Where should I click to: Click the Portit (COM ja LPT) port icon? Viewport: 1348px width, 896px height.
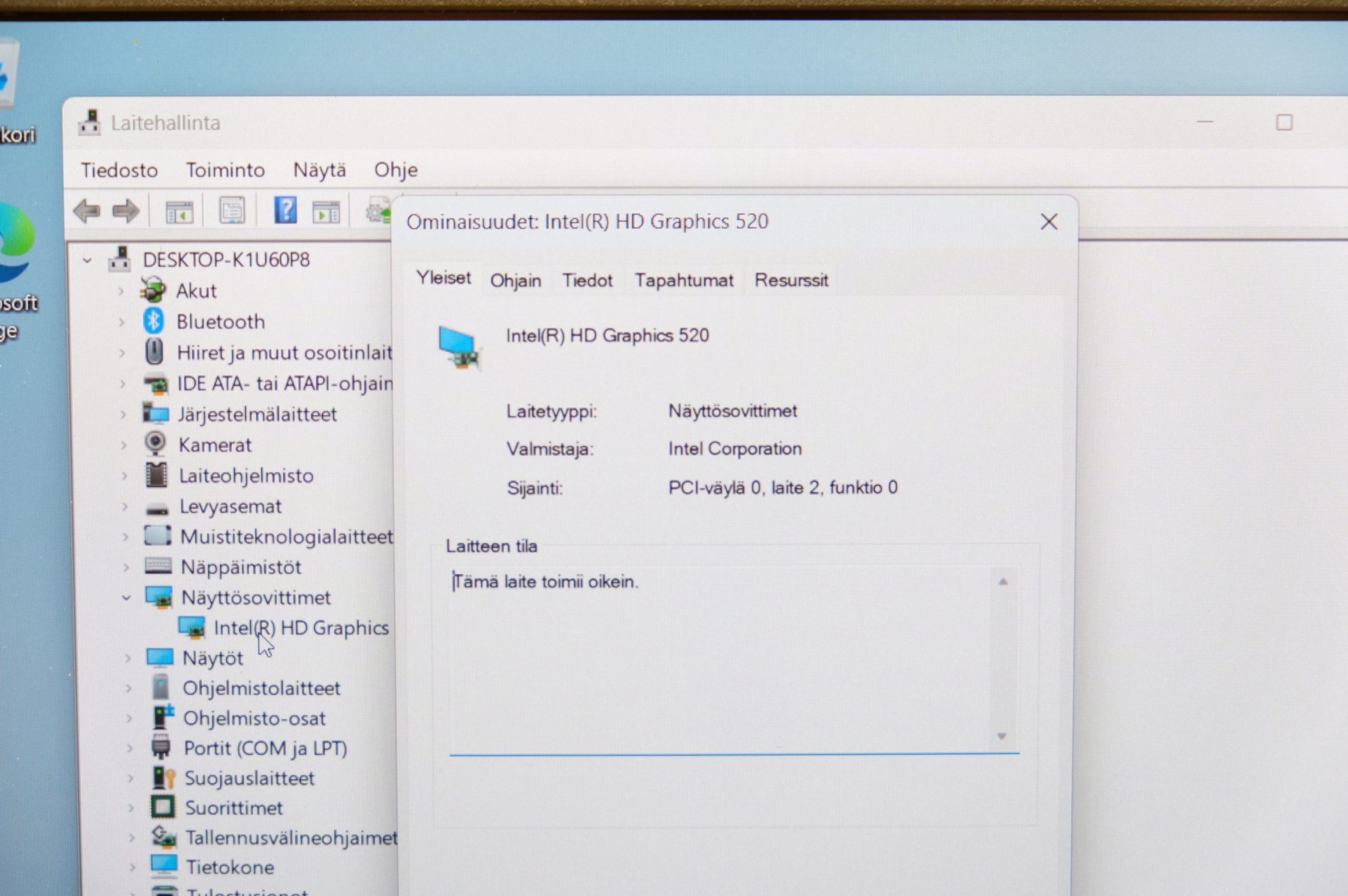point(161,748)
